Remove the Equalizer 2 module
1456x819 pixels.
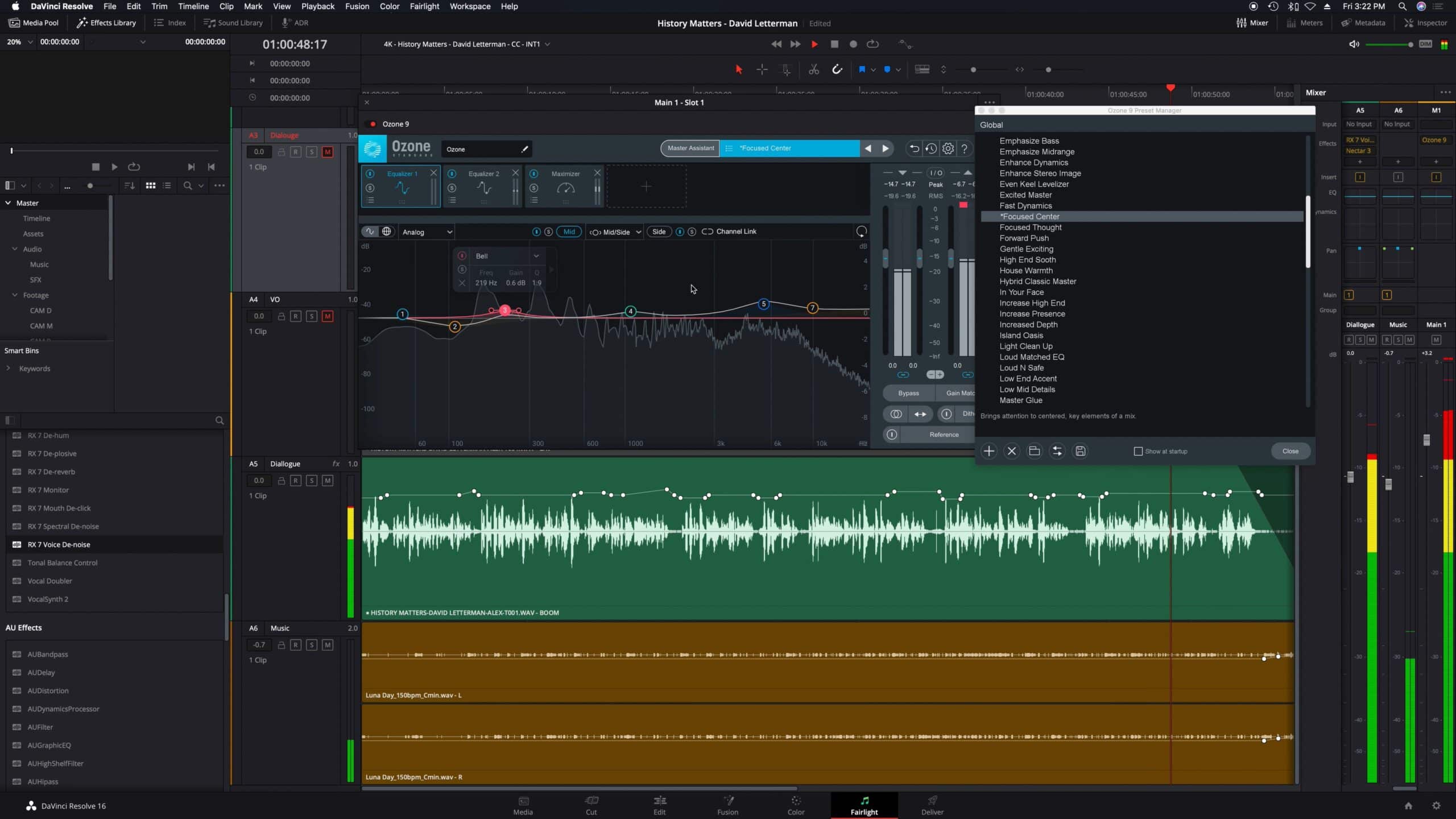515,173
